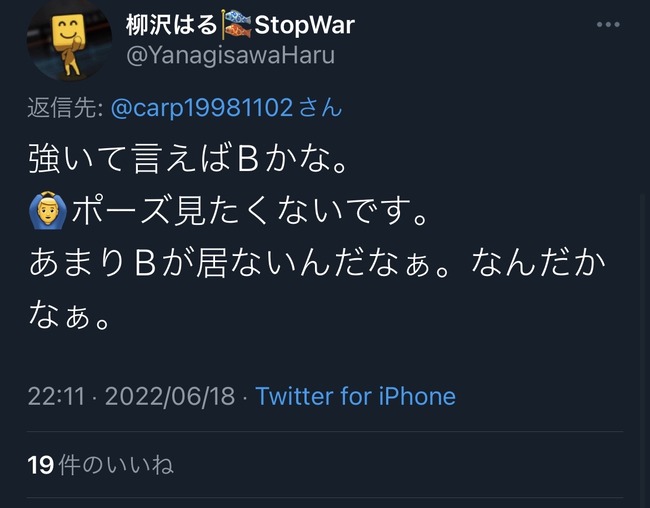Tap the StopWar text in display name
The image size is (650, 508).
point(305,25)
